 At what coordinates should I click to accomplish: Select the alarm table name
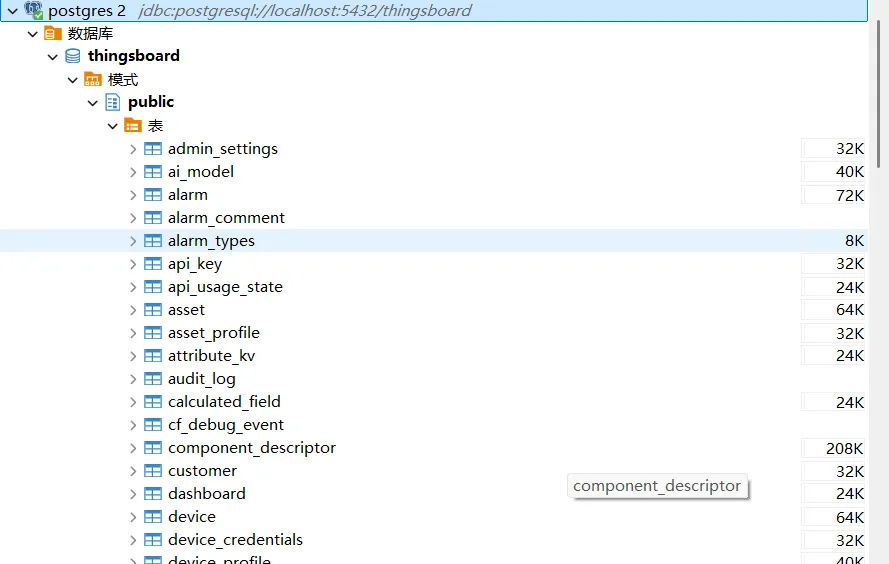point(188,195)
